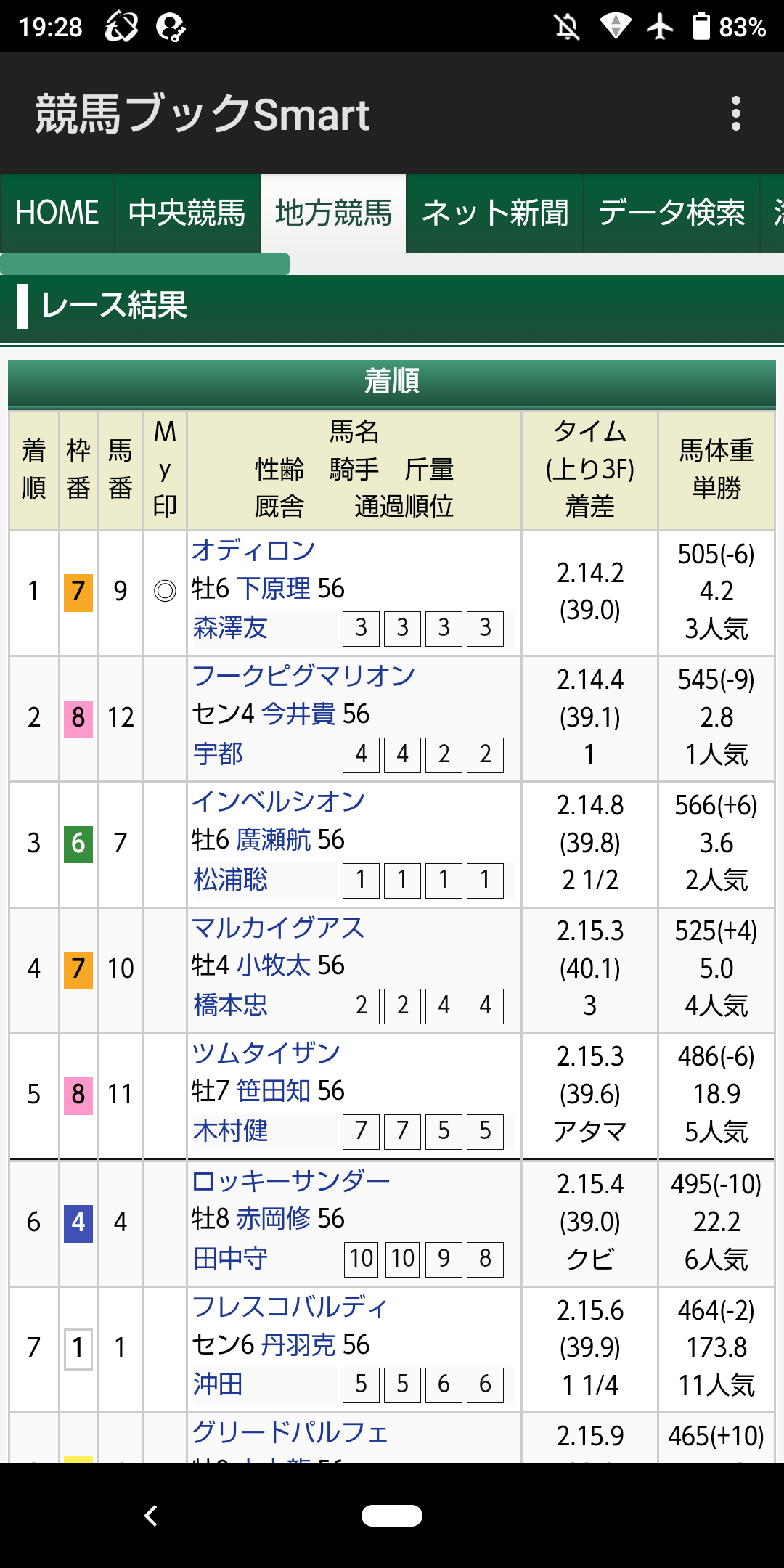This screenshot has width=784, height=1568.
Task: Select the データ検索 tab
Action: [x=671, y=213]
